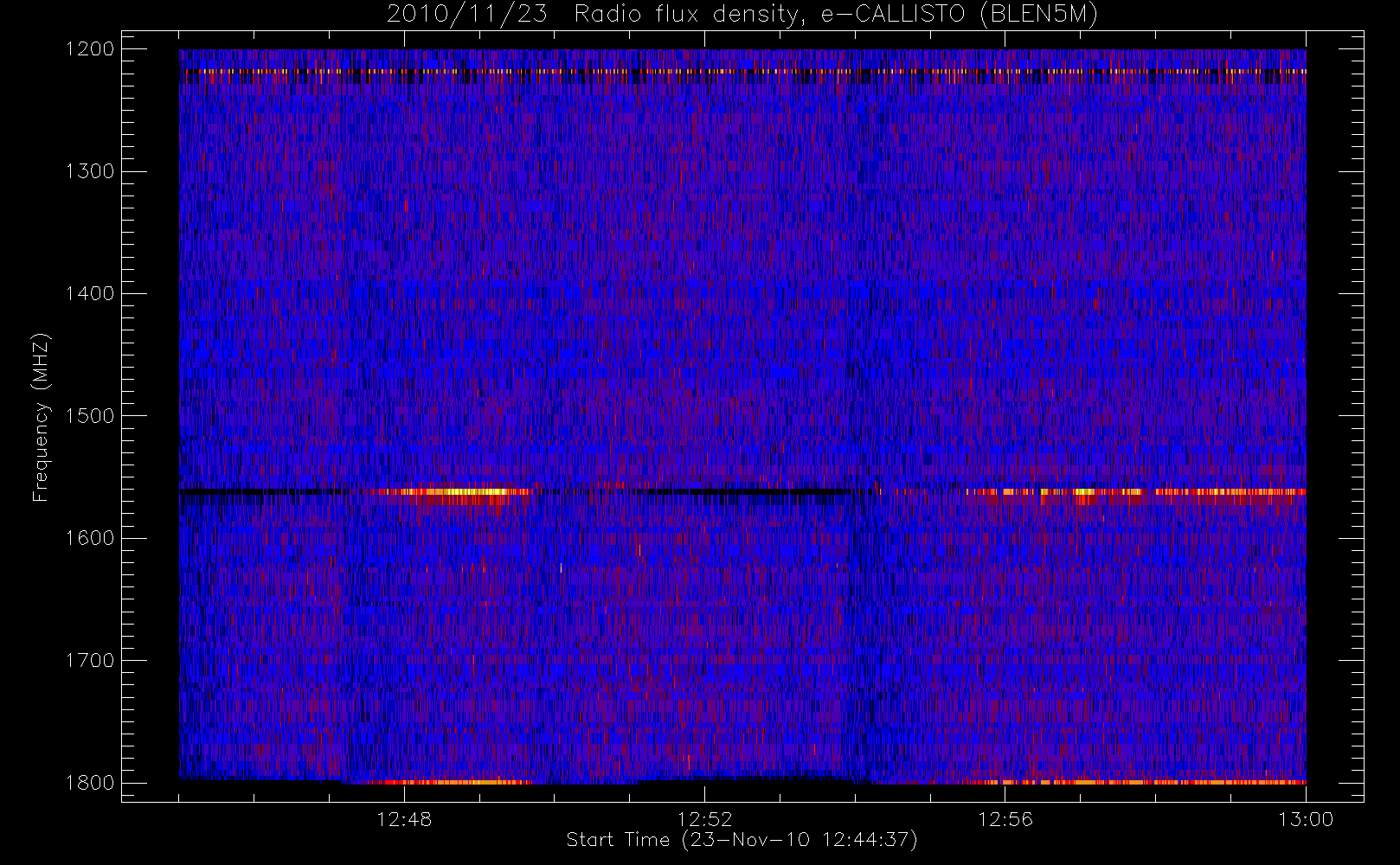Click the bright yellow burst near 1560 MHz at 12:49
Viewport: 1400px width, 865px height.
463,492
